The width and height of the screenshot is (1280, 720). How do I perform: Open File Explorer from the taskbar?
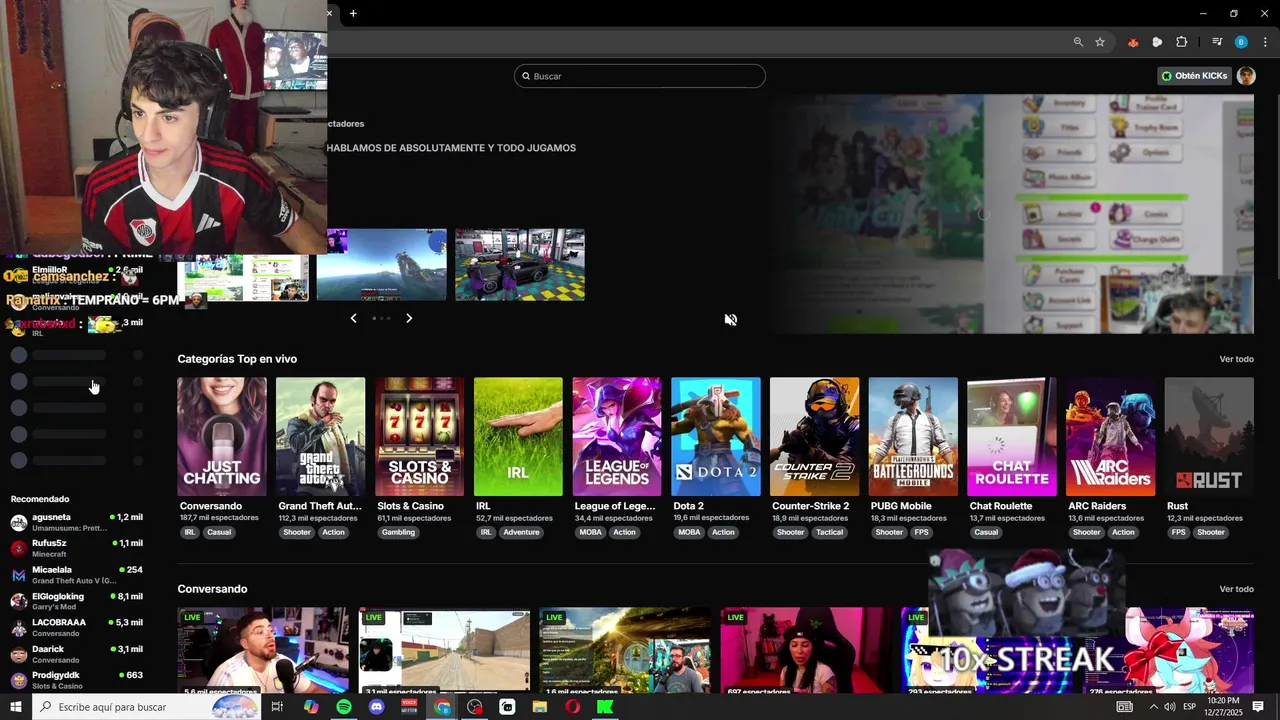tap(540, 707)
